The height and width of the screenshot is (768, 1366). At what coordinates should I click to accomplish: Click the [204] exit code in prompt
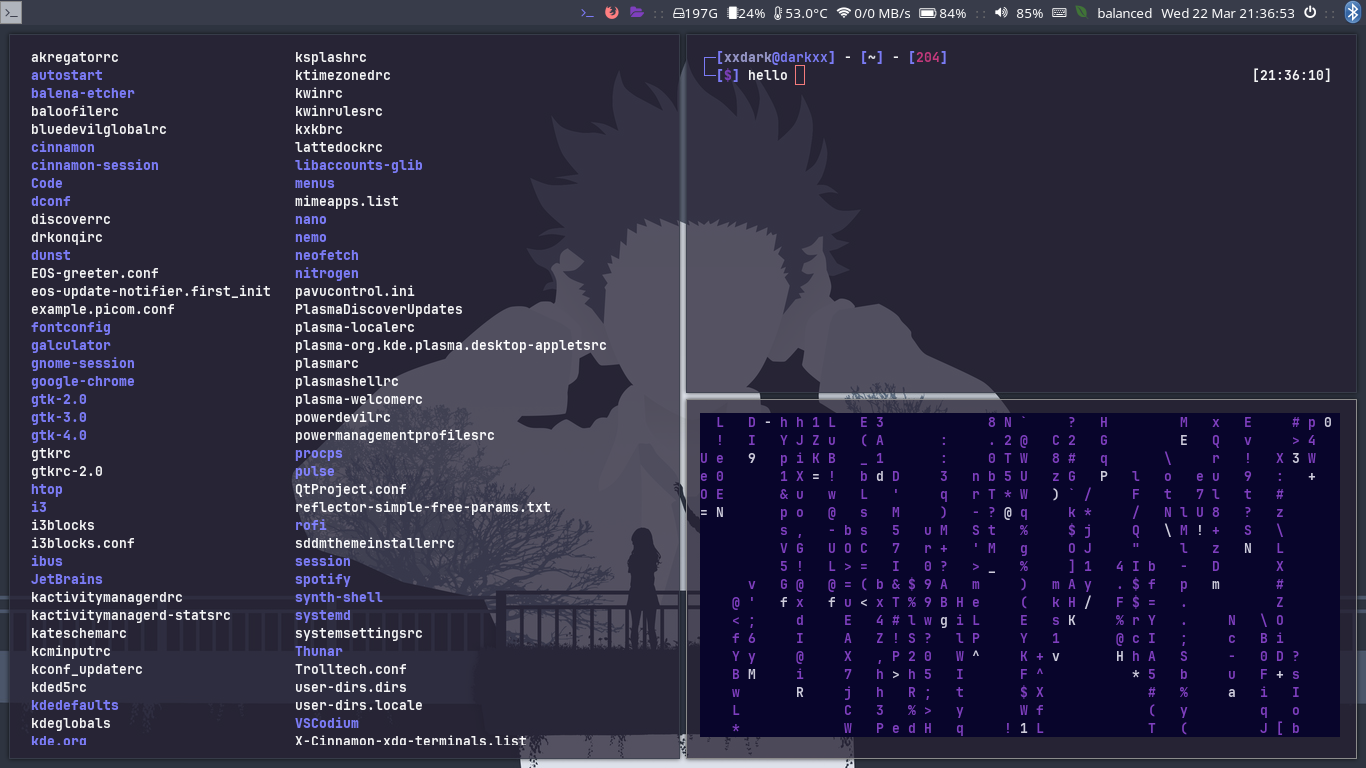[927, 57]
